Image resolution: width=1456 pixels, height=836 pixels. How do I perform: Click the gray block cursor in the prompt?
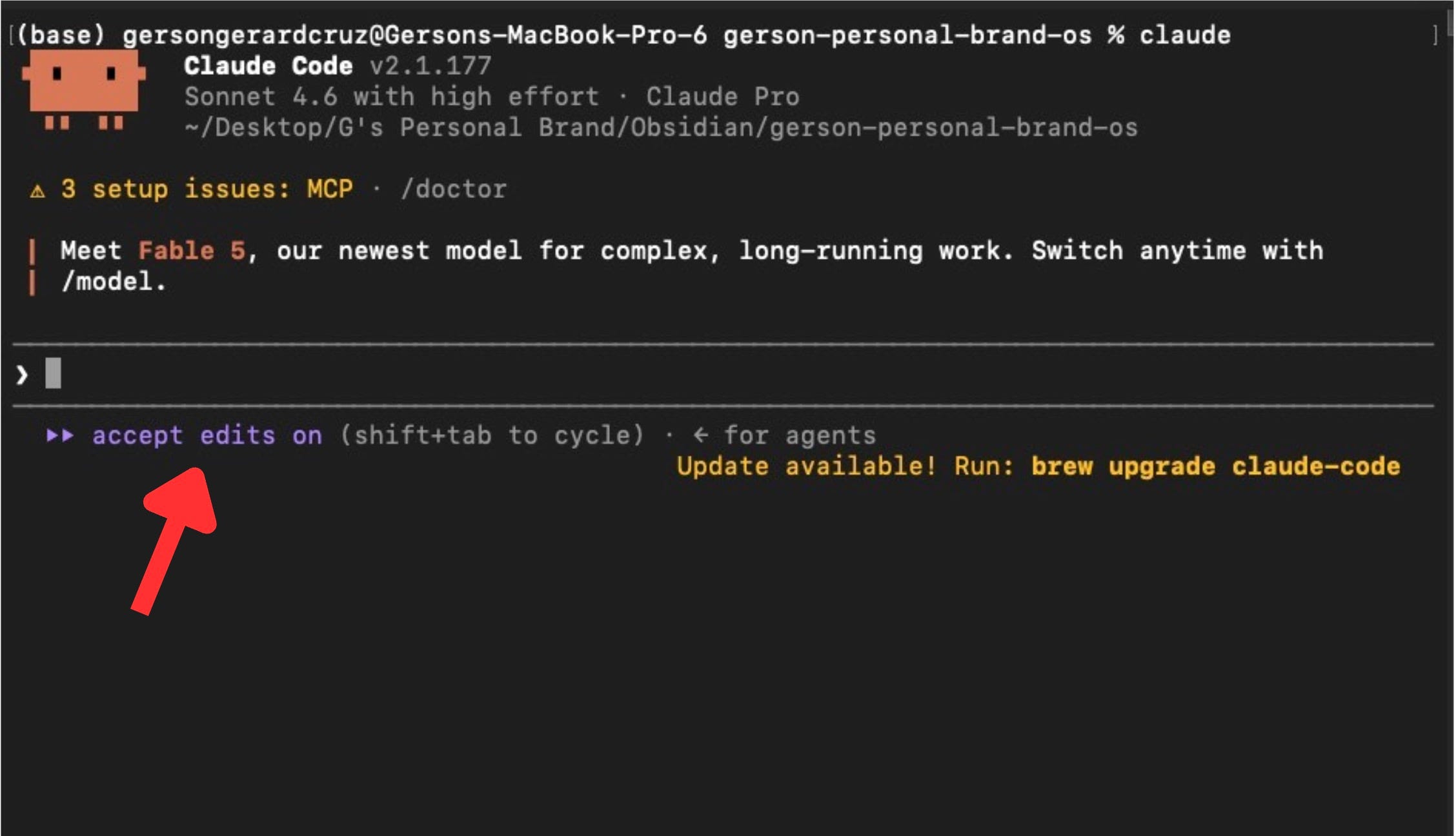coord(53,373)
